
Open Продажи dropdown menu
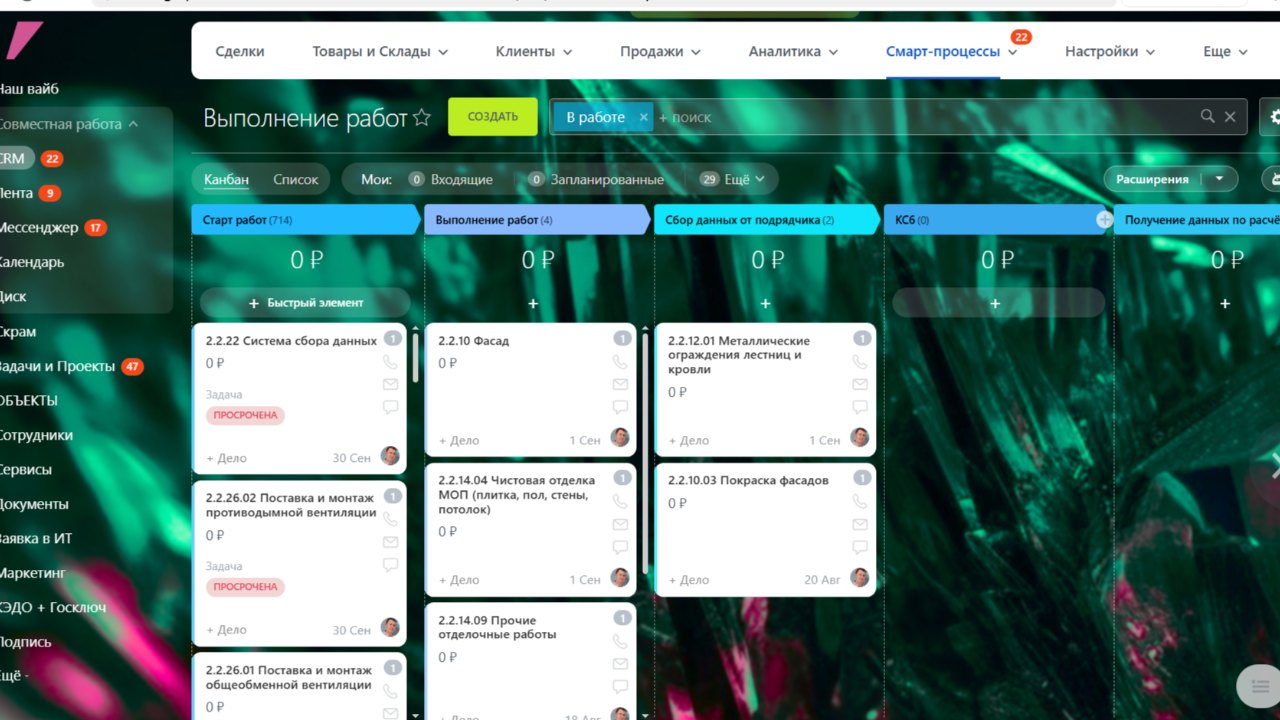660,51
